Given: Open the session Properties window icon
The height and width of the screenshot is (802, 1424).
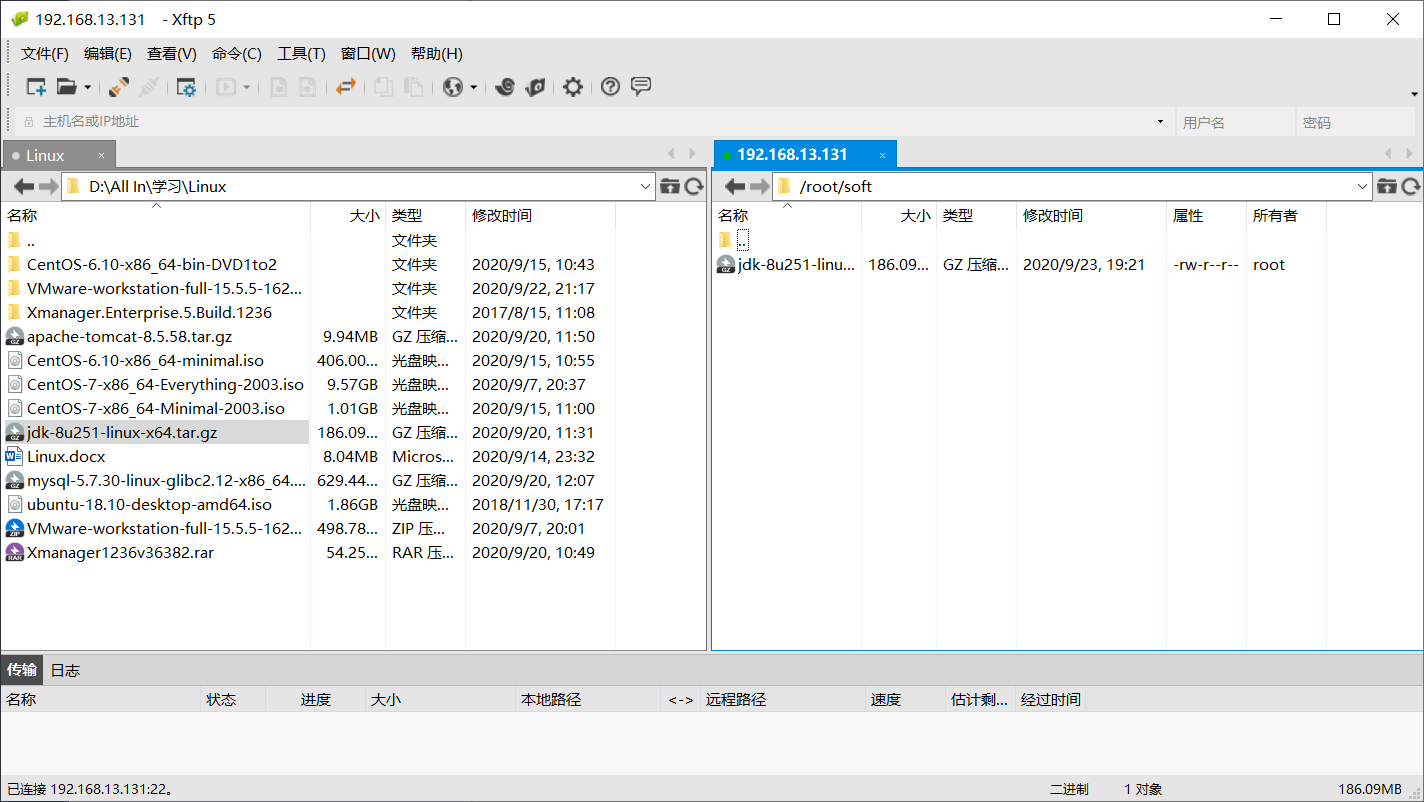Looking at the screenshot, I should 186,87.
